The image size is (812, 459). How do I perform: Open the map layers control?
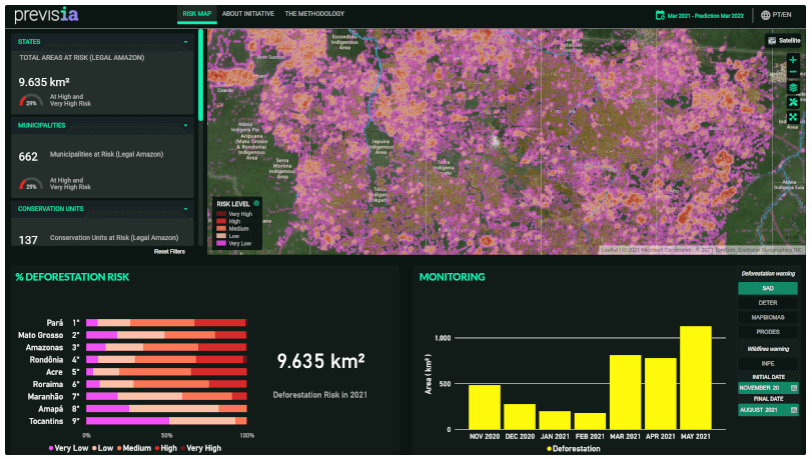pos(793,88)
